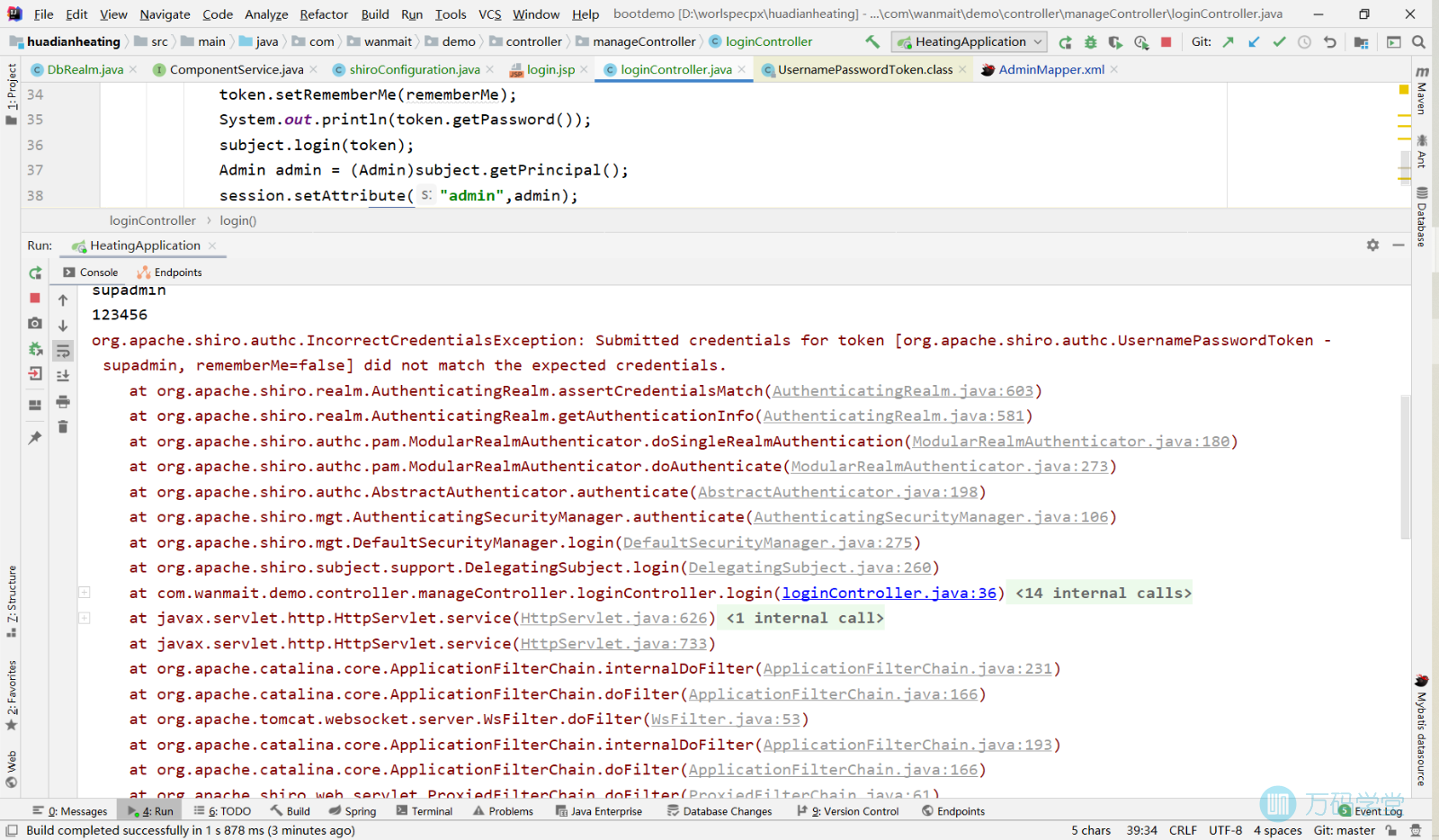Expand the 1 internal call fold
The width and height of the screenshot is (1439, 840).
coord(805,619)
